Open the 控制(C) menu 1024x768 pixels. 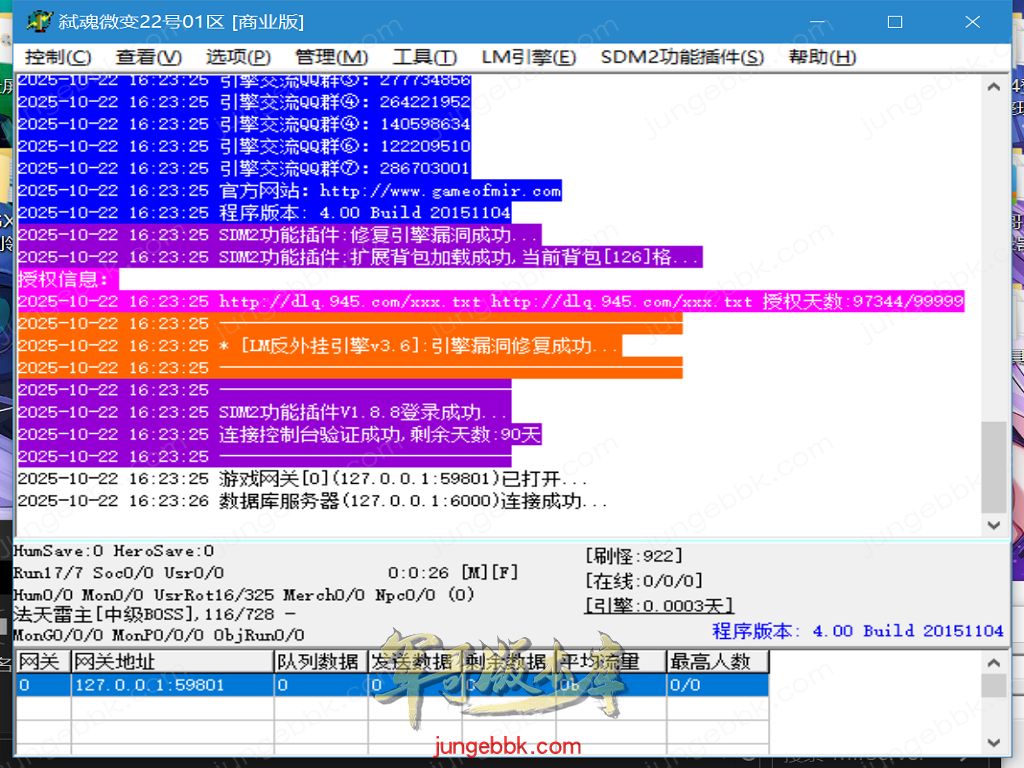click(x=58, y=58)
